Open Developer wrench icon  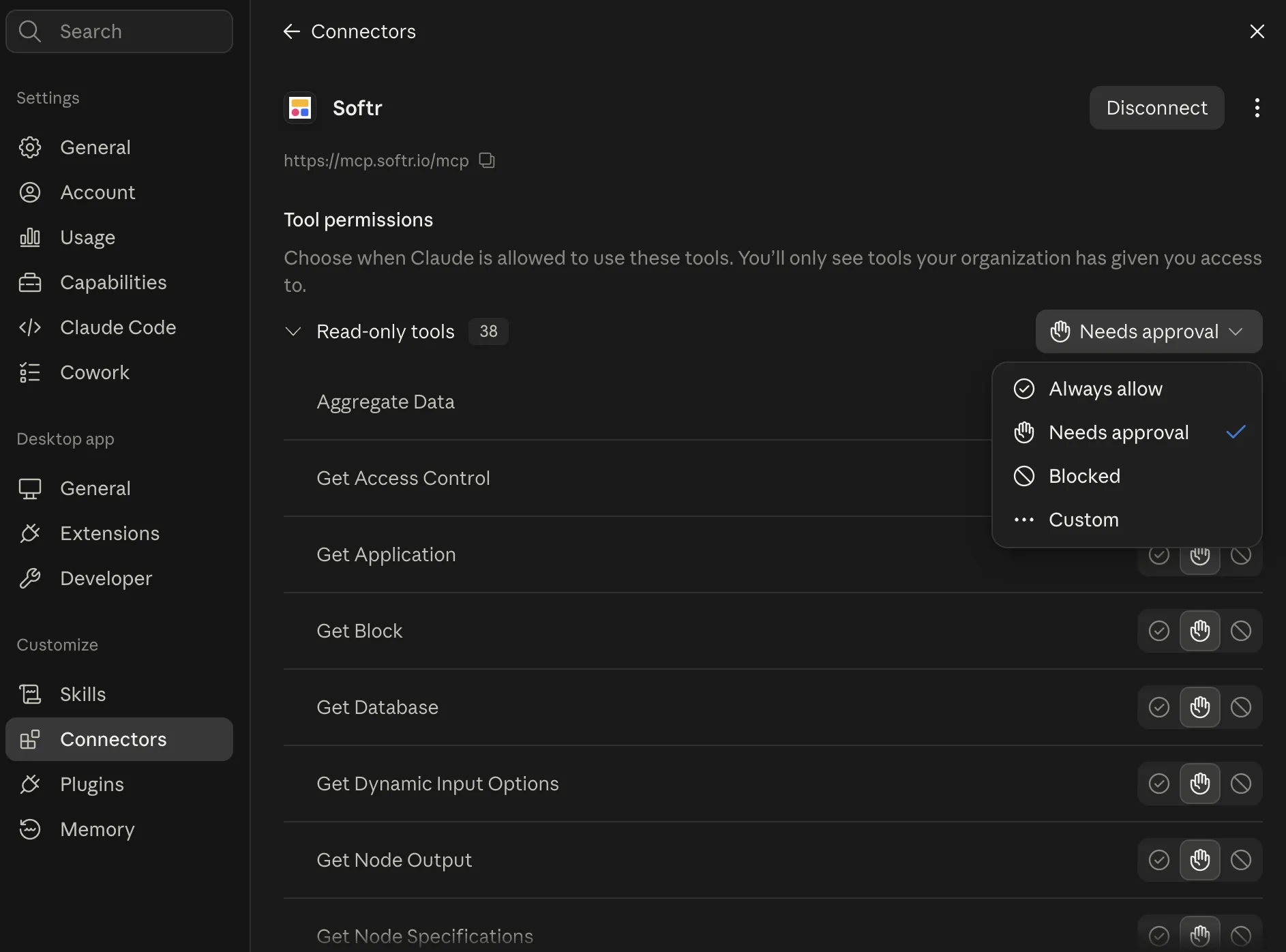tap(30, 578)
